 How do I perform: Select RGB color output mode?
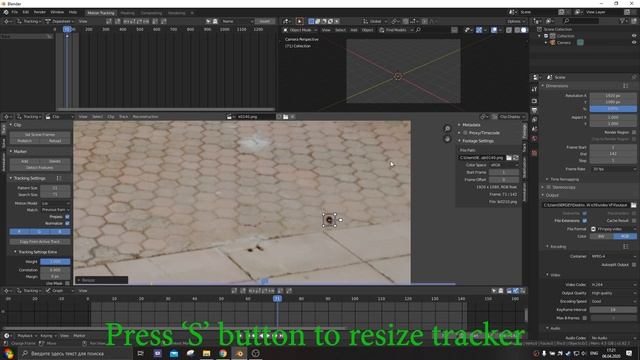tap(625, 236)
